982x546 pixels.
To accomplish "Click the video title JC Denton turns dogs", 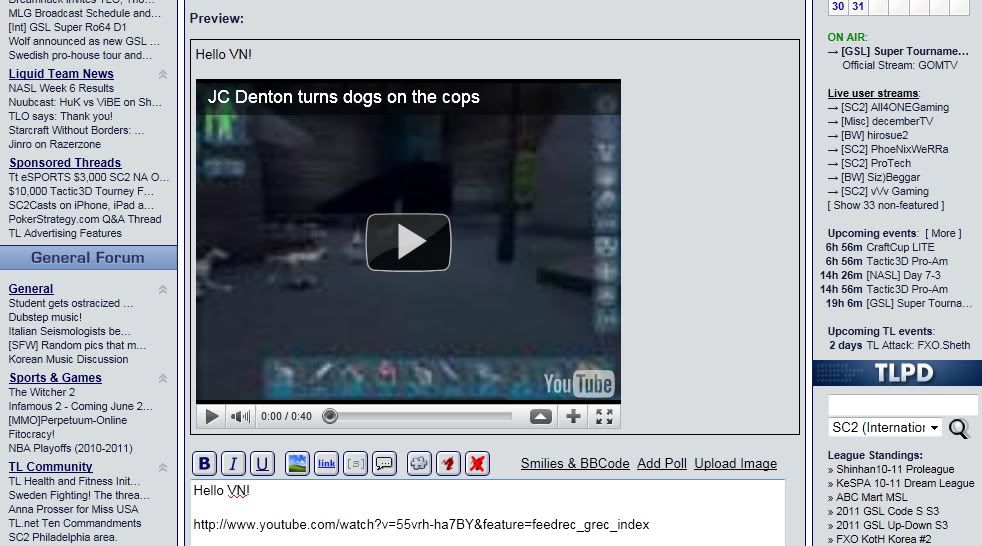I will point(344,97).
